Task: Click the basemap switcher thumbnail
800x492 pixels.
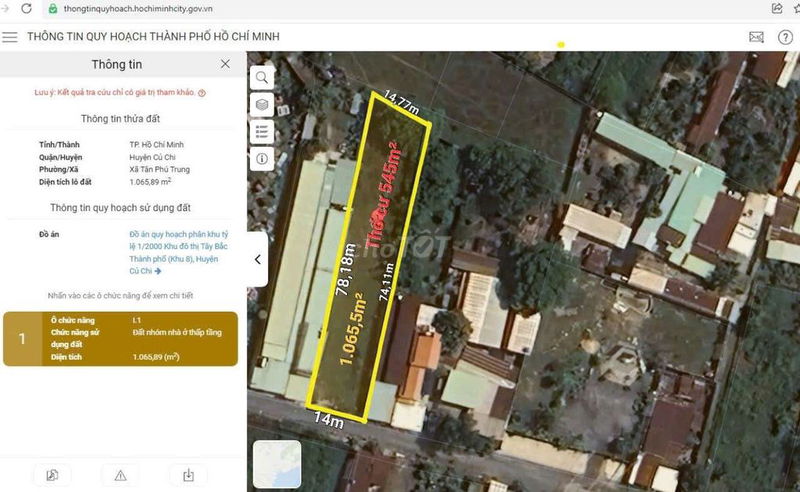Action: point(277,464)
